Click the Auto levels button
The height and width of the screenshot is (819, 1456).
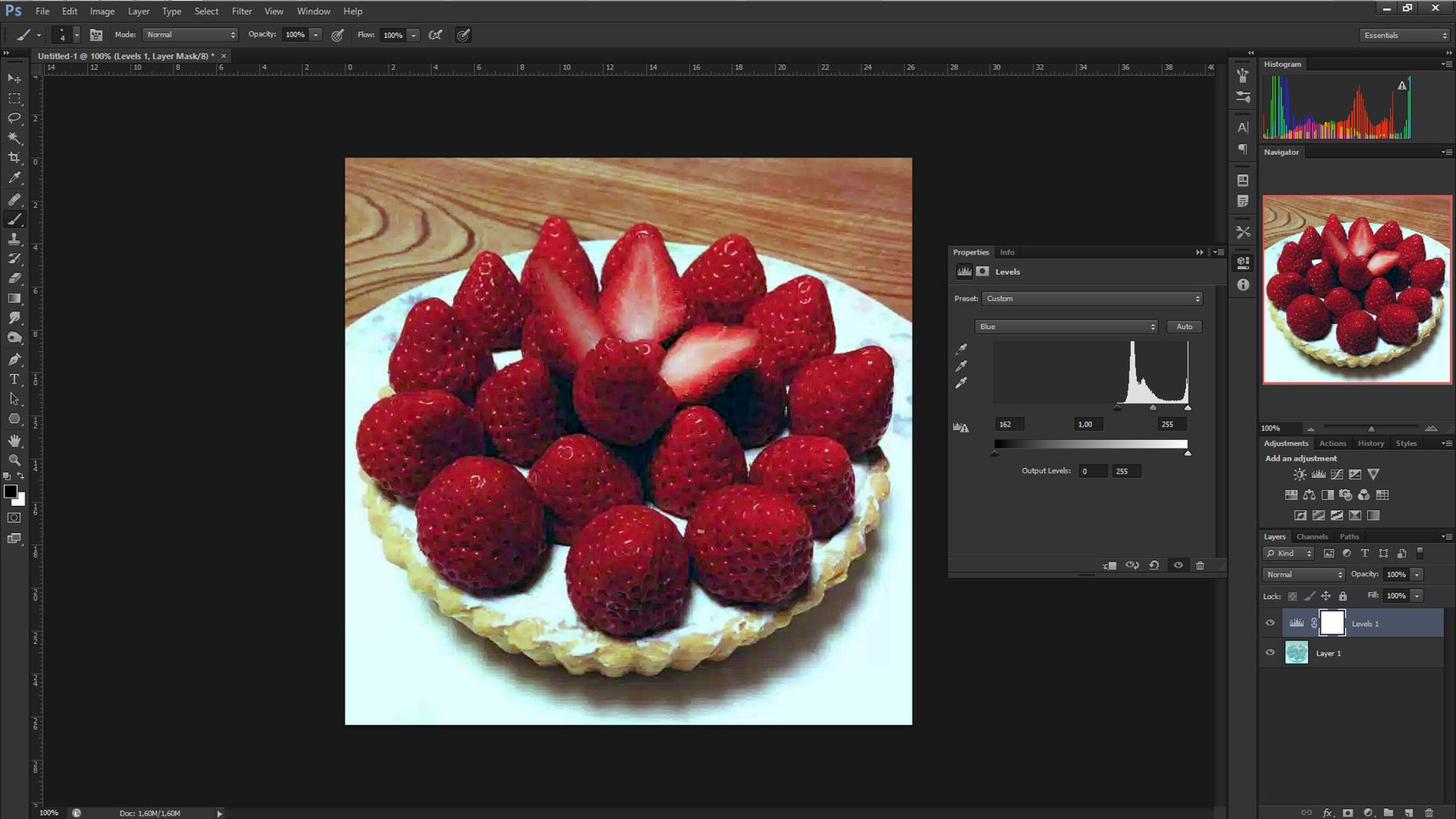1184,327
